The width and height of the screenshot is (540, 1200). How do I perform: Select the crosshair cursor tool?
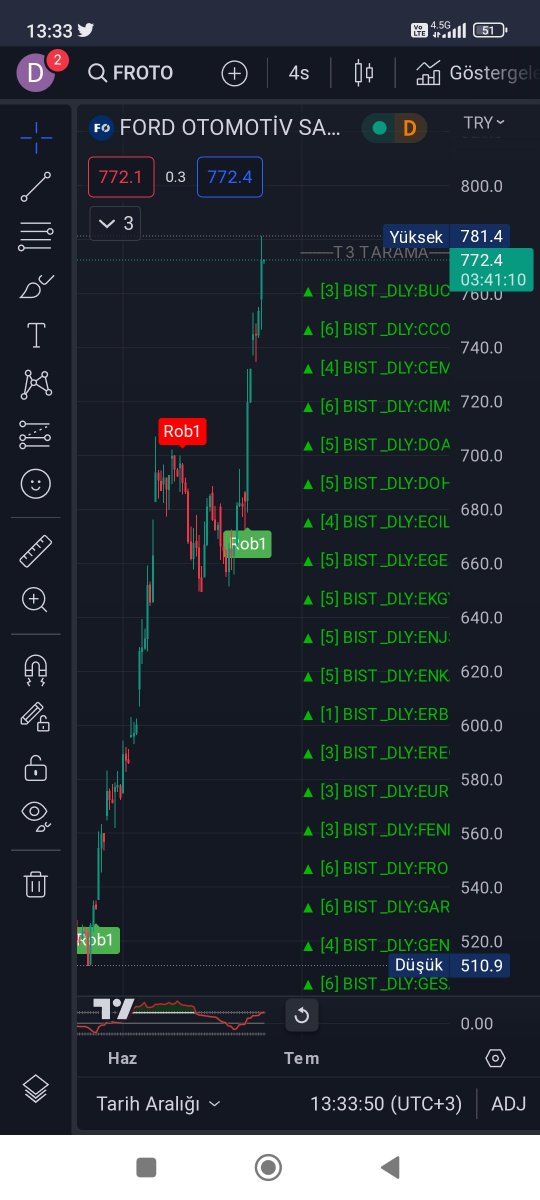pyautogui.click(x=36, y=138)
